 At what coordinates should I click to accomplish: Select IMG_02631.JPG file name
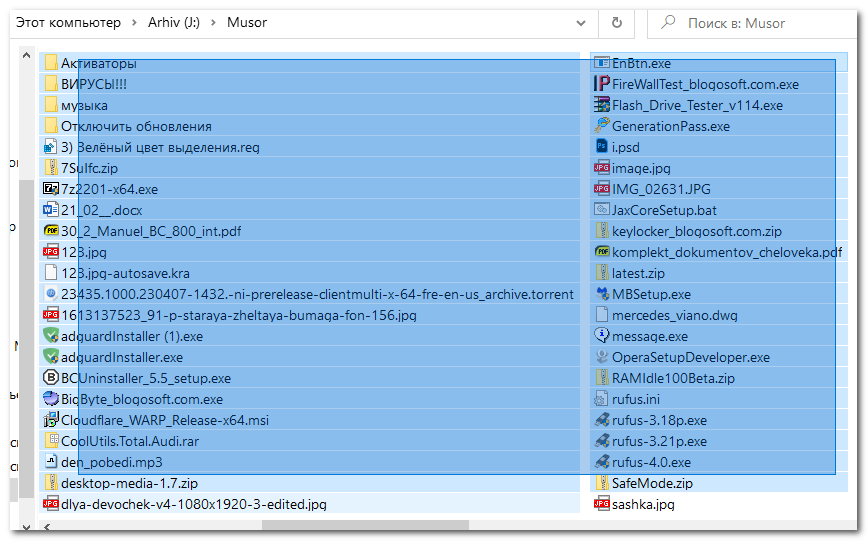661,189
